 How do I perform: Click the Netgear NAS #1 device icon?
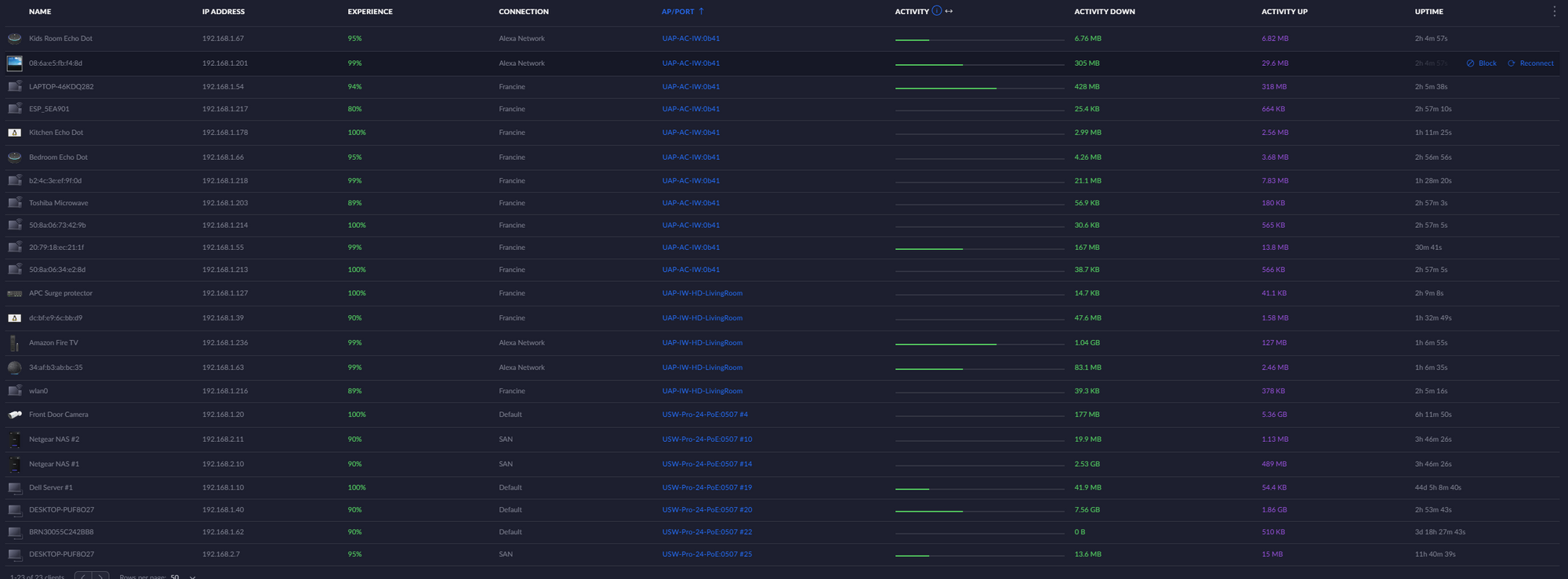coord(14,464)
